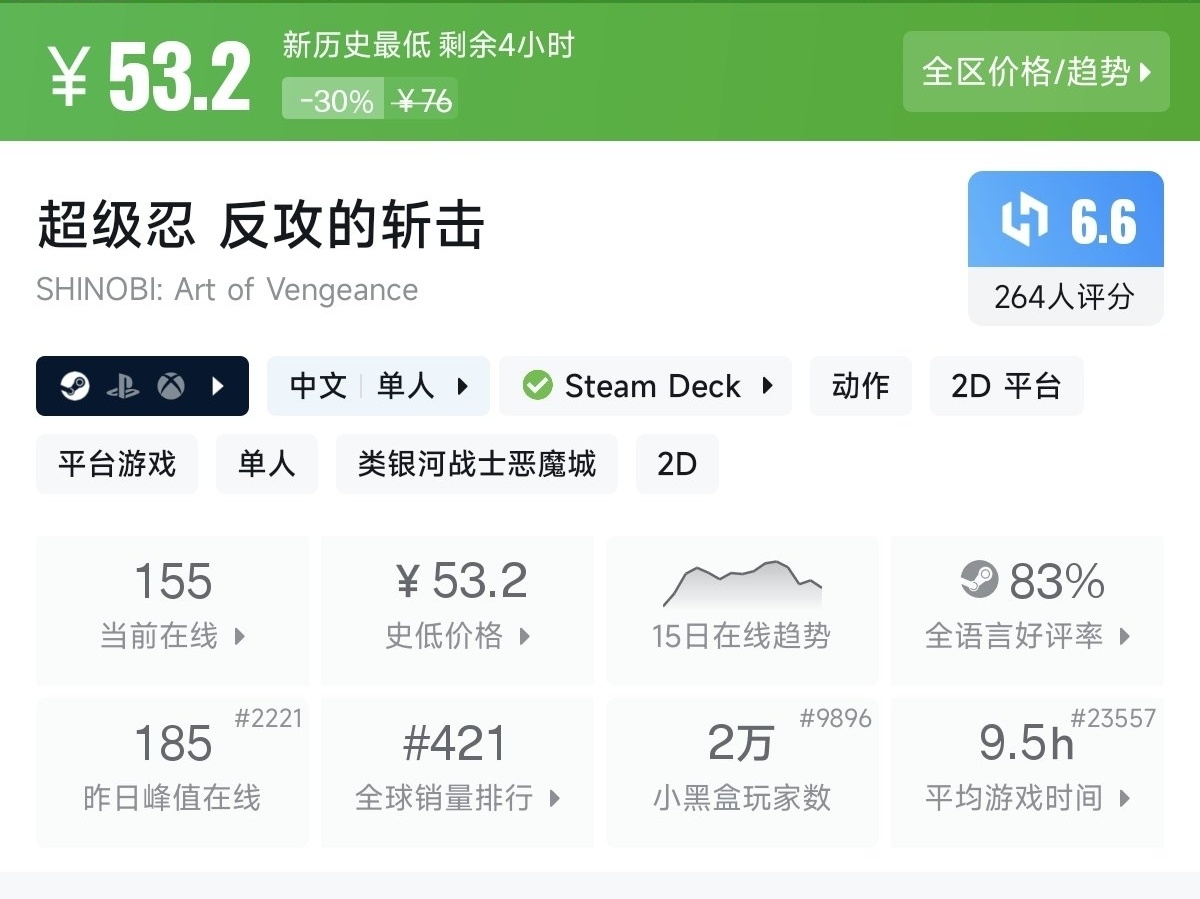Open the 2D 平台 tag
The image size is (1200, 899).
(x=1005, y=386)
